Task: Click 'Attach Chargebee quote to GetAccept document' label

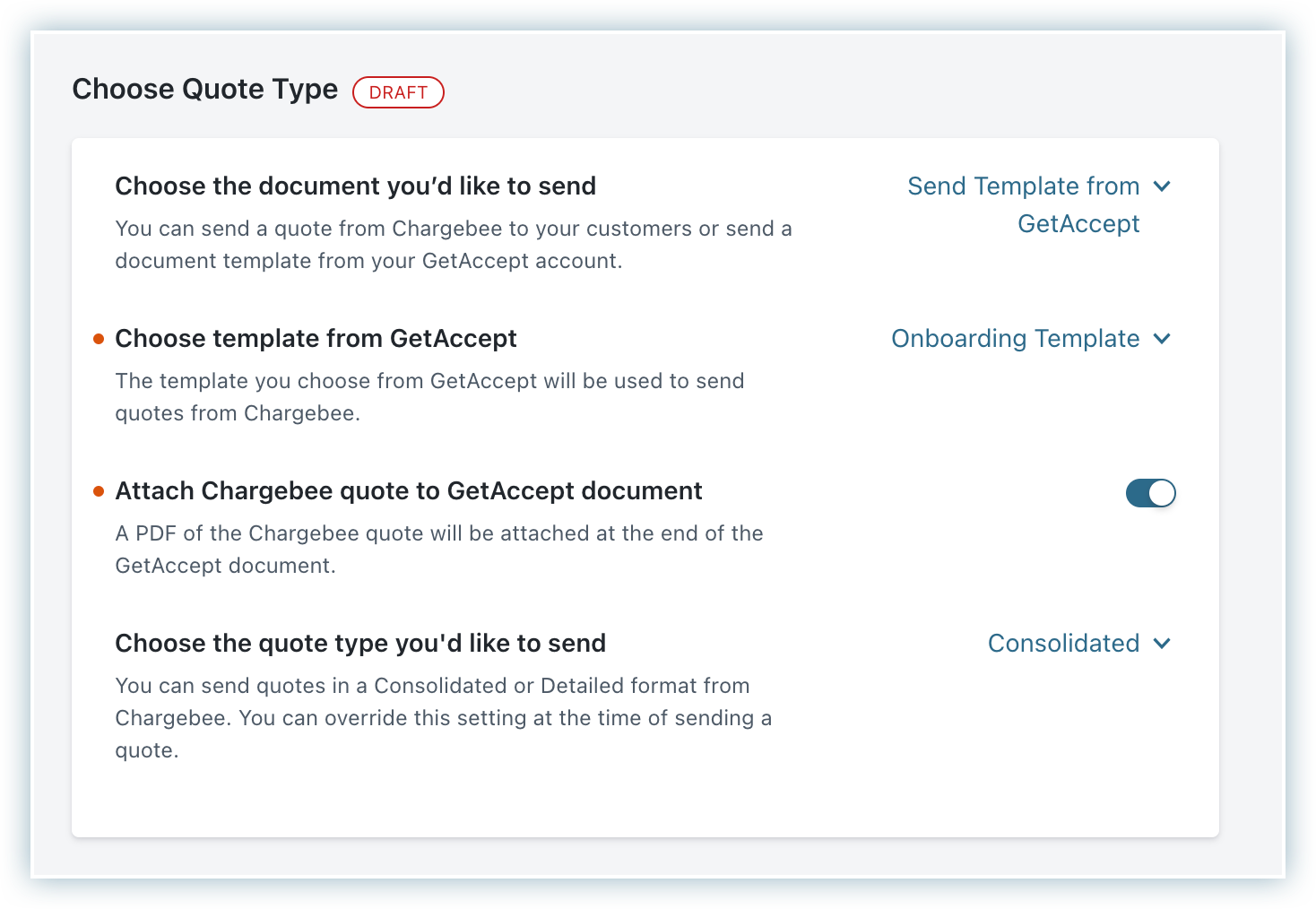Action: tap(409, 491)
